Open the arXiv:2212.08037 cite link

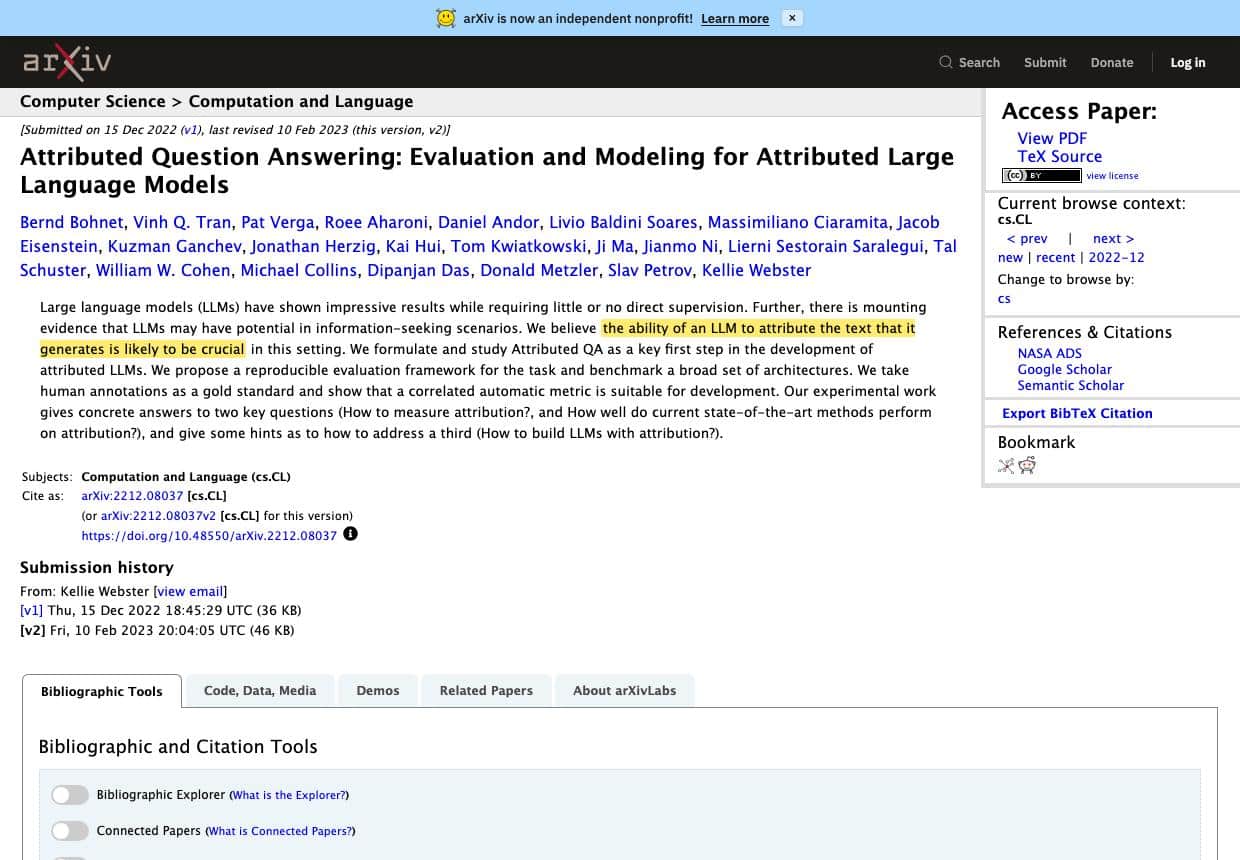[x=132, y=496]
